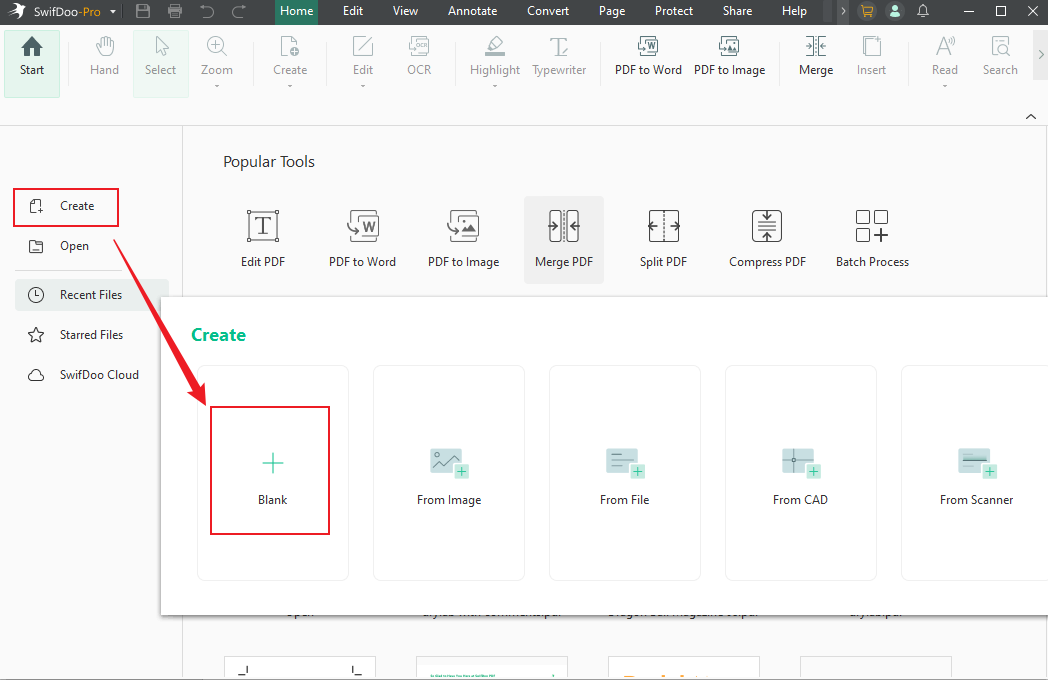Select the Hand tool
Screen dimensions: 1048x680
click(x=104, y=55)
